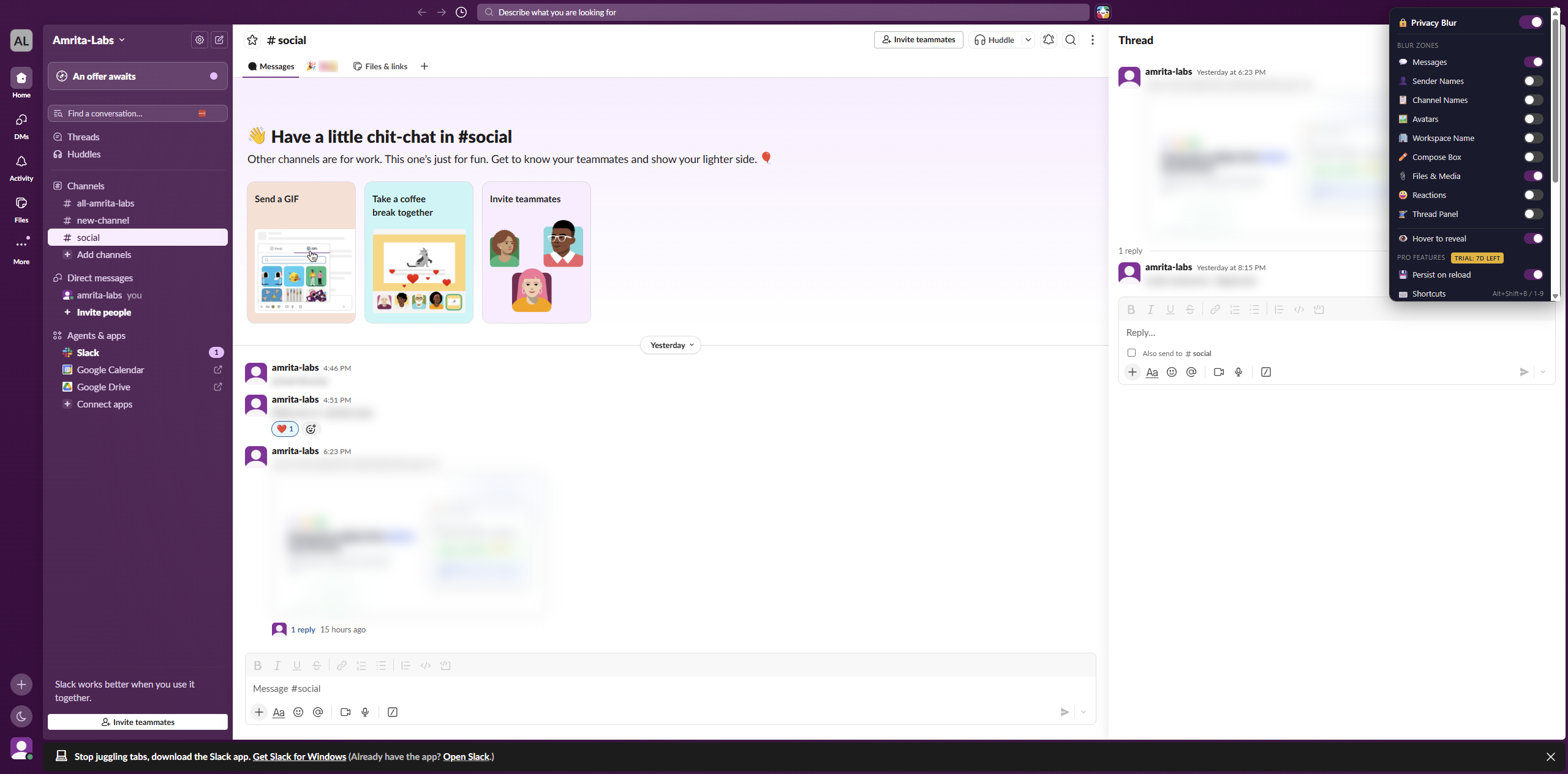The image size is (1568, 774).
Task: Click the Send a GIF card
Action: point(301,252)
